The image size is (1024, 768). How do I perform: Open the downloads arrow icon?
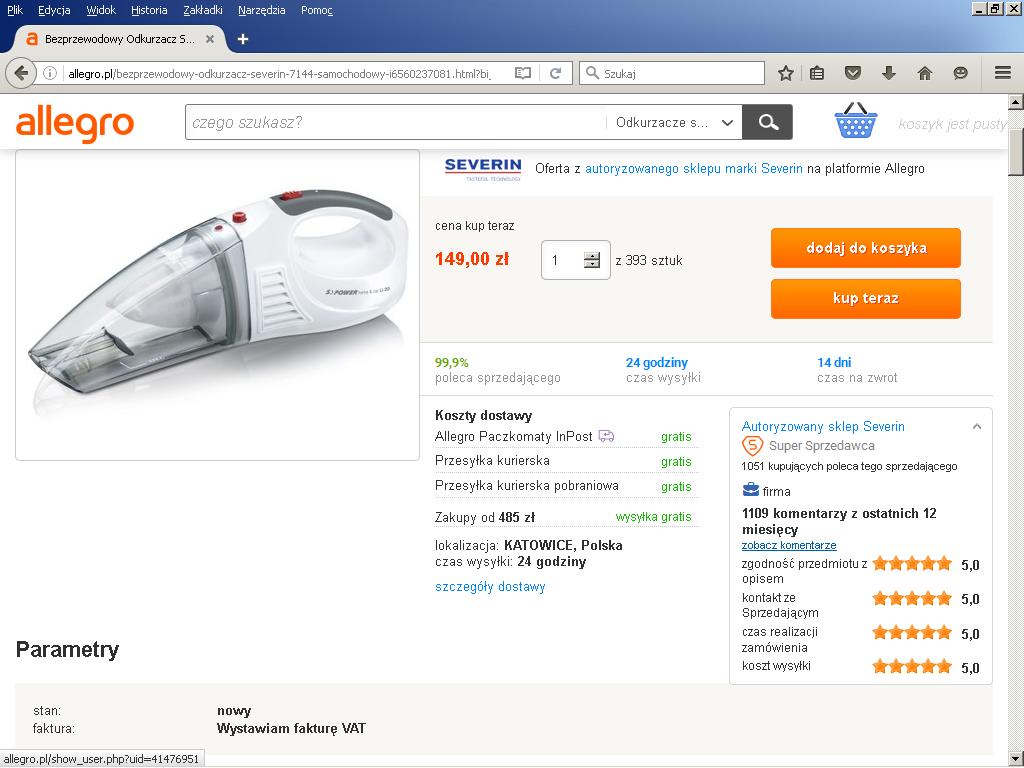(888, 73)
